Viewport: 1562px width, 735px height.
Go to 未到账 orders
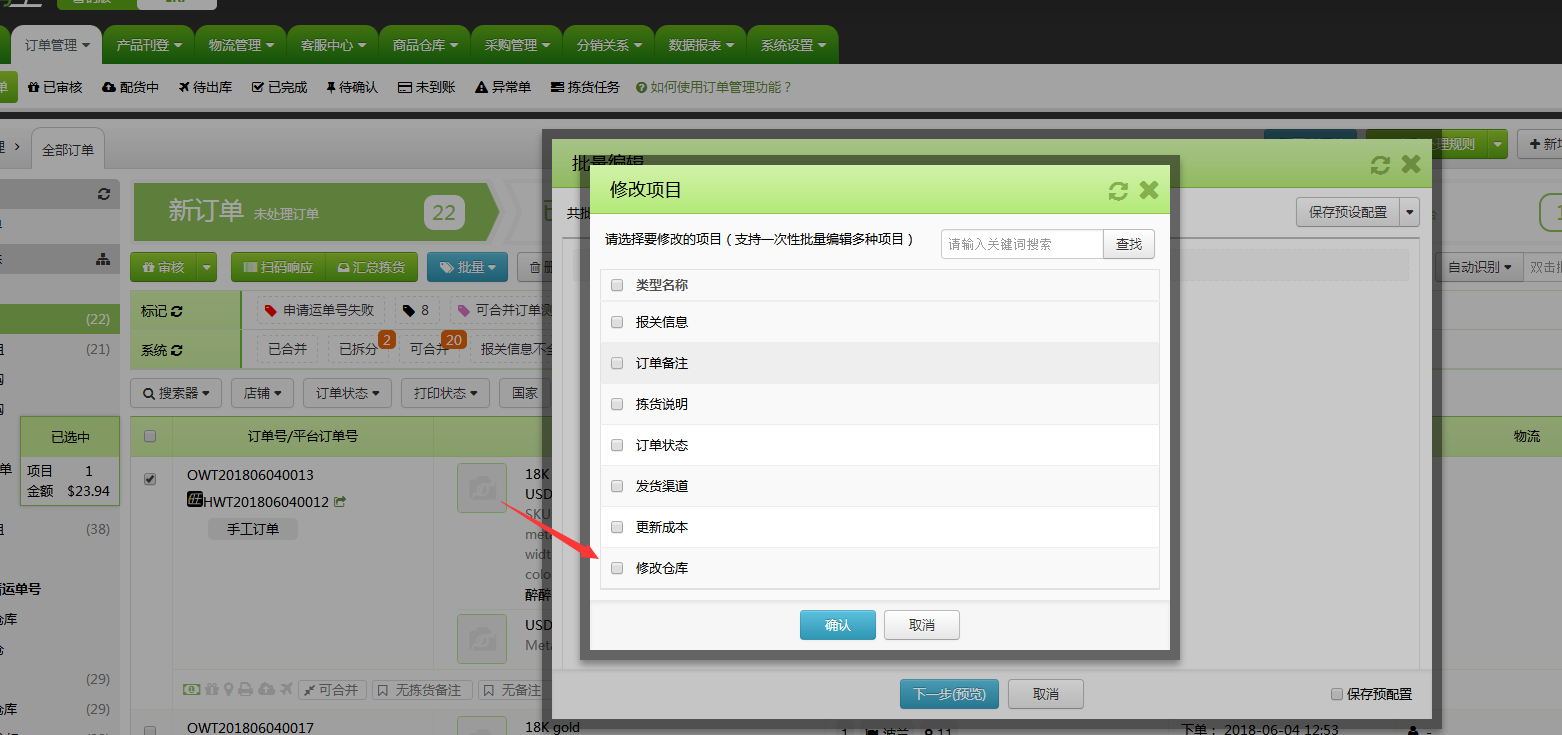click(x=427, y=88)
